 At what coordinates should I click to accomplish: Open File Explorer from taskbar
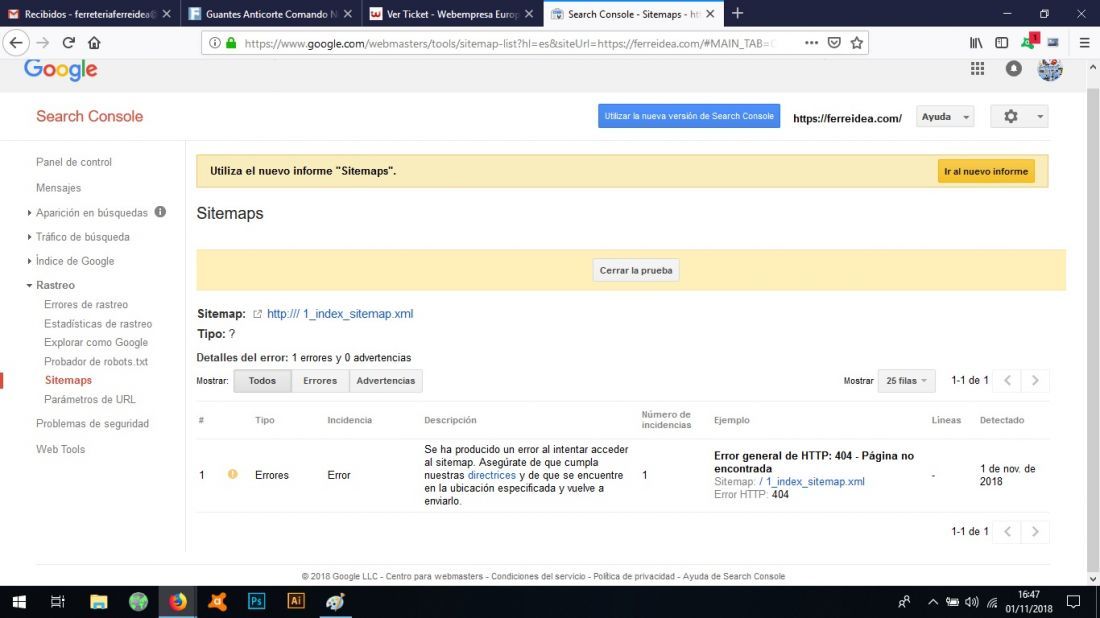[98, 602]
